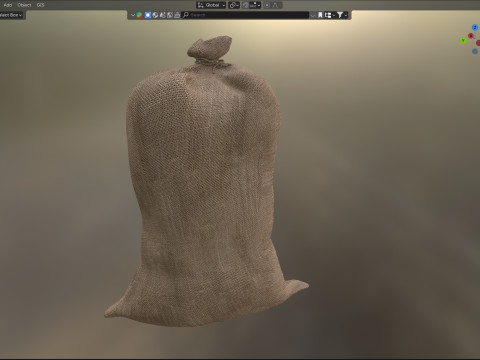Viewport: 480px width, 360px height.
Task: Click the red X axis gizmo handle
Action: pos(471,36)
